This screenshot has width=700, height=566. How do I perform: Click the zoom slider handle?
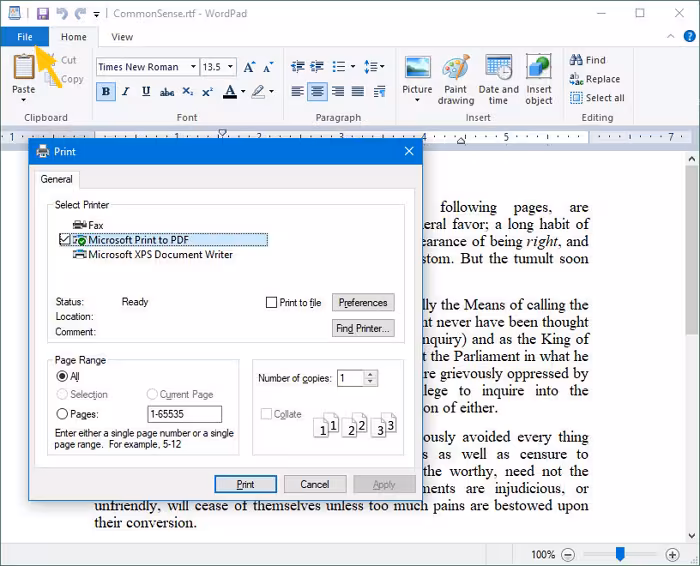[620, 554]
